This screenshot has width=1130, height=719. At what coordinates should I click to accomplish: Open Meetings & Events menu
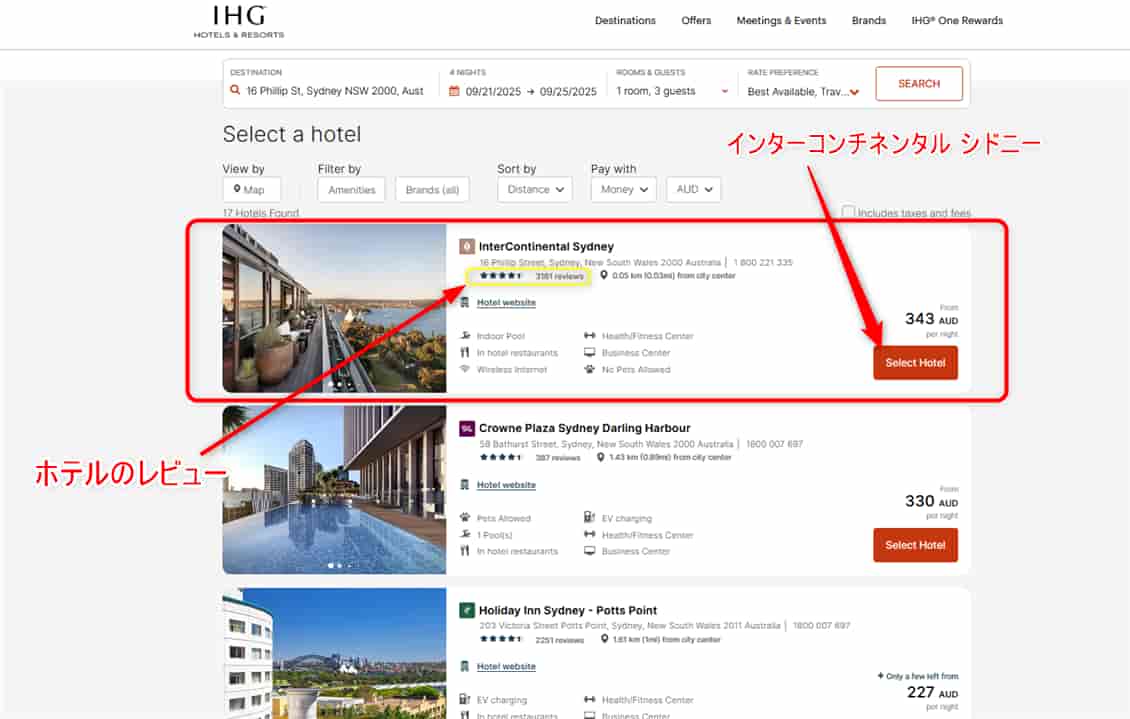pyautogui.click(x=781, y=20)
